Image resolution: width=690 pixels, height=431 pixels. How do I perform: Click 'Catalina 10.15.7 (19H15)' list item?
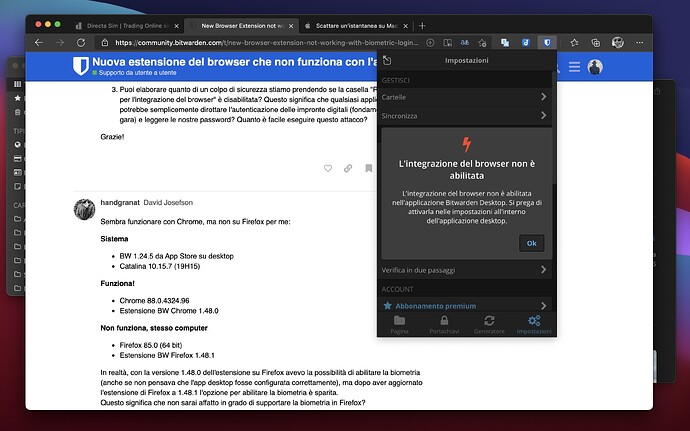coord(160,266)
